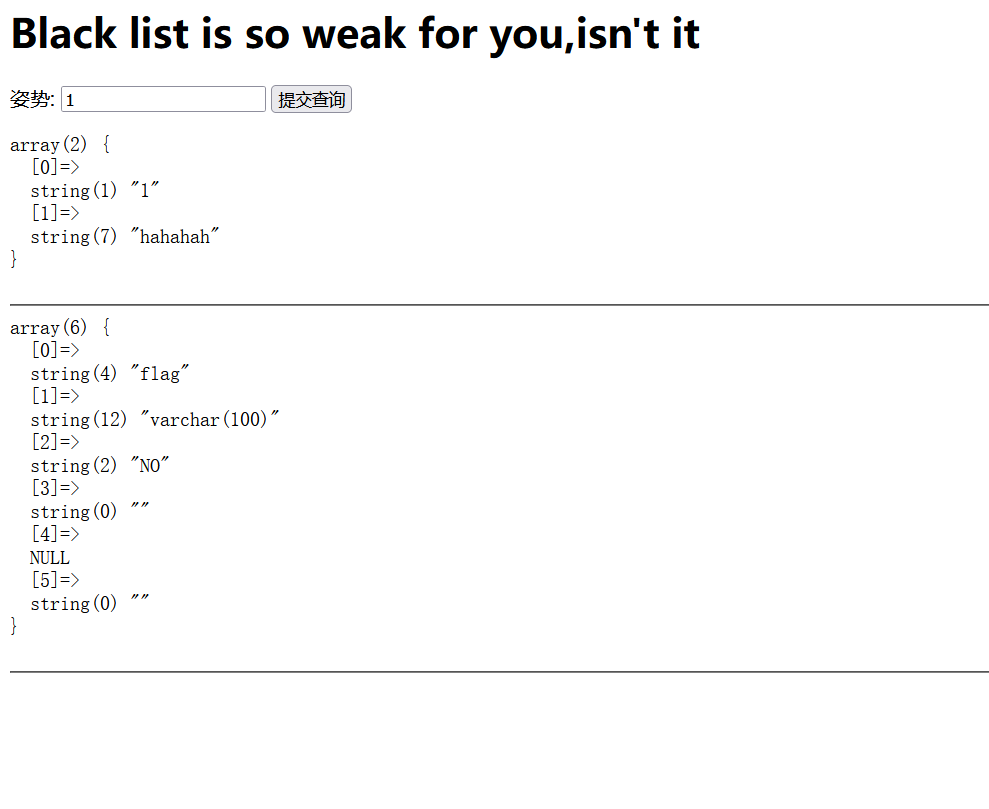This screenshot has width=989, height=809.
Task: Click the string(12) "varchar(100)" type line
Action: (155, 420)
